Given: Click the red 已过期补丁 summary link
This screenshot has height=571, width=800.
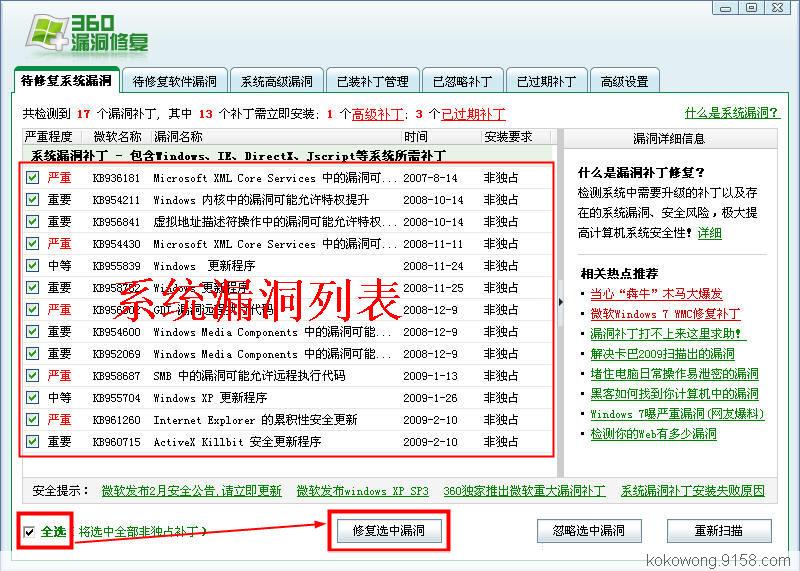Looking at the screenshot, I should 473,114.
